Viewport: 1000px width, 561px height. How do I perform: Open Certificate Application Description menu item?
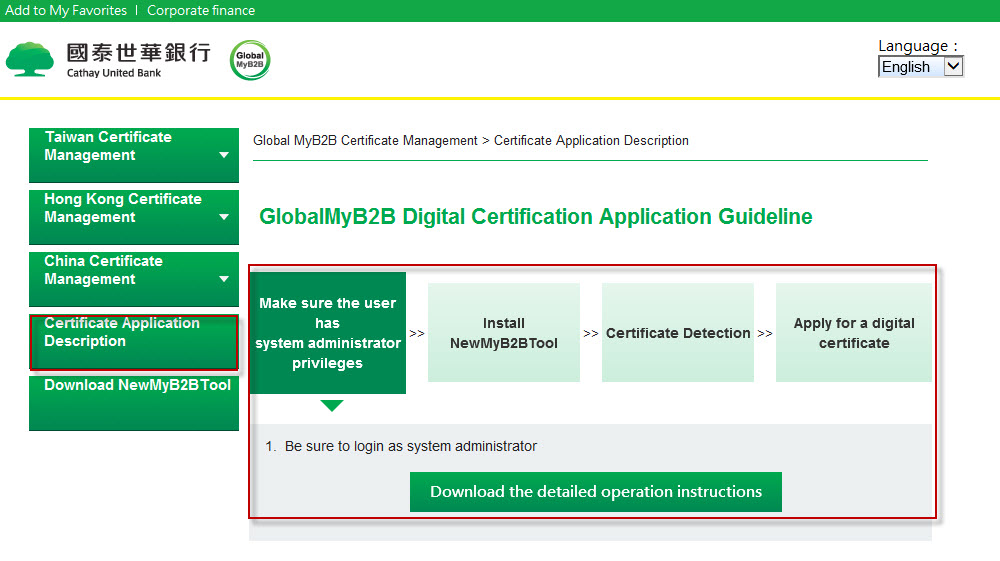[134, 342]
